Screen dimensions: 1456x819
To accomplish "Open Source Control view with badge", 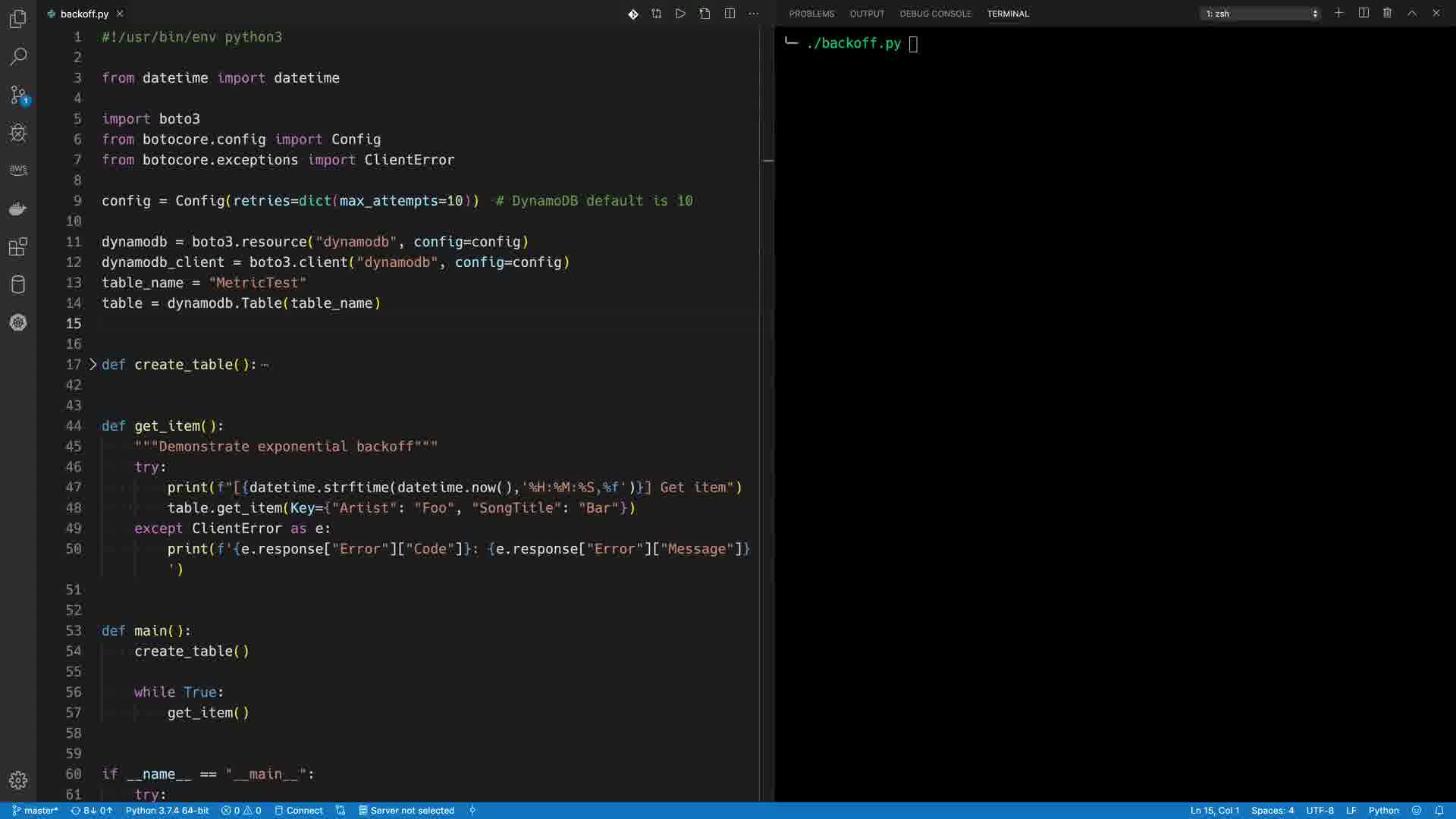I will tap(18, 95).
